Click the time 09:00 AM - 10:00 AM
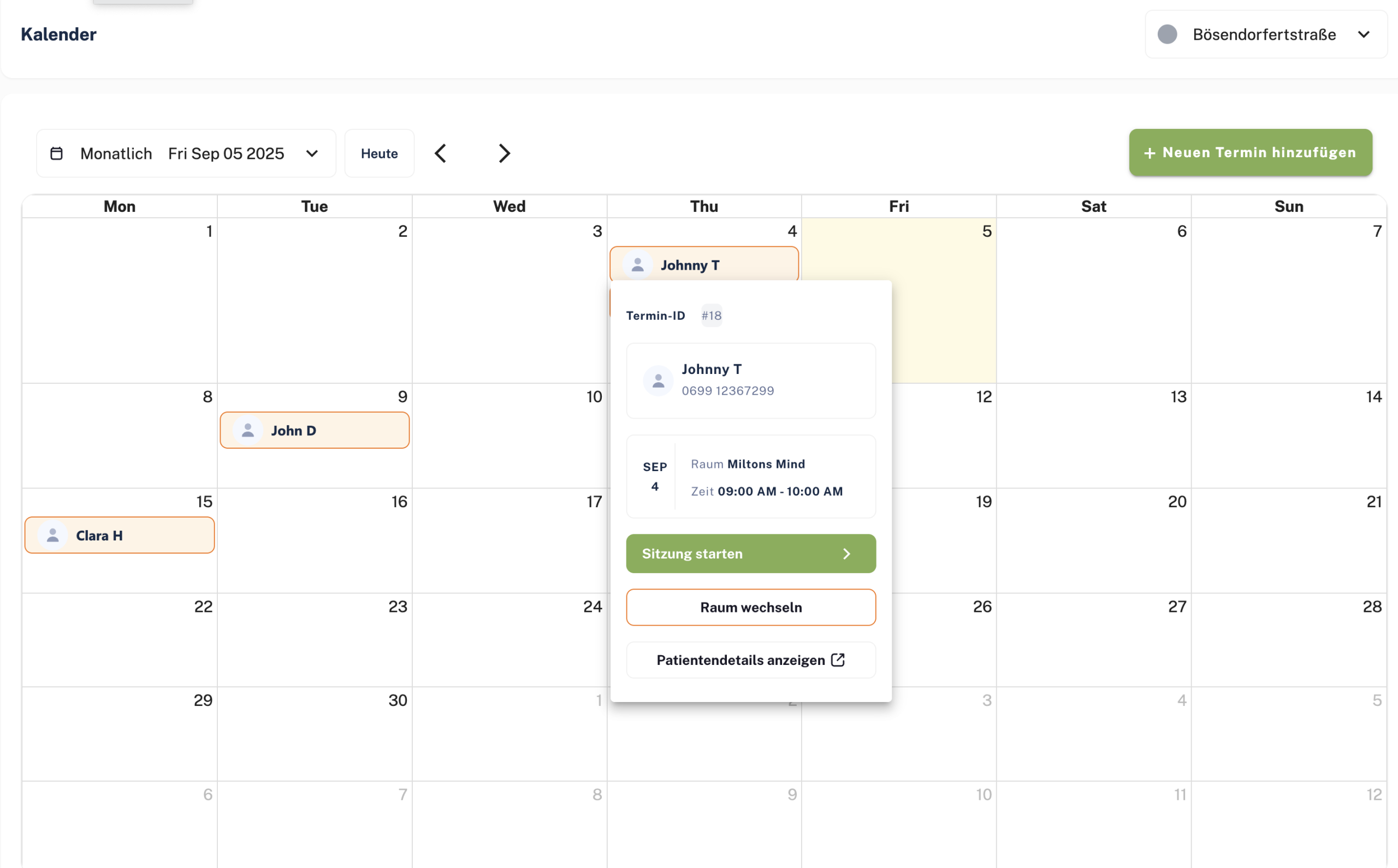1398x868 pixels. pos(780,491)
